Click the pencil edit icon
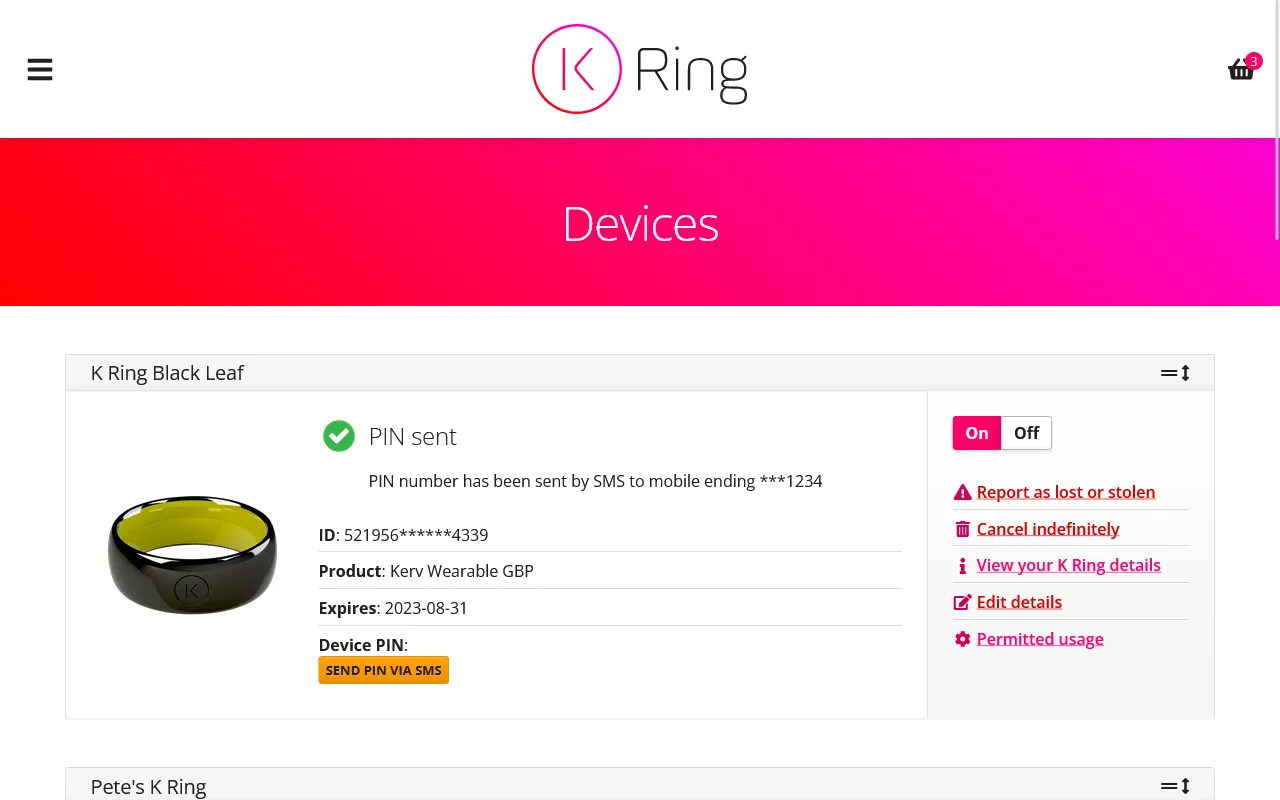Image resolution: width=1280 pixels, height=800 pixels. [x=962, y=602]
